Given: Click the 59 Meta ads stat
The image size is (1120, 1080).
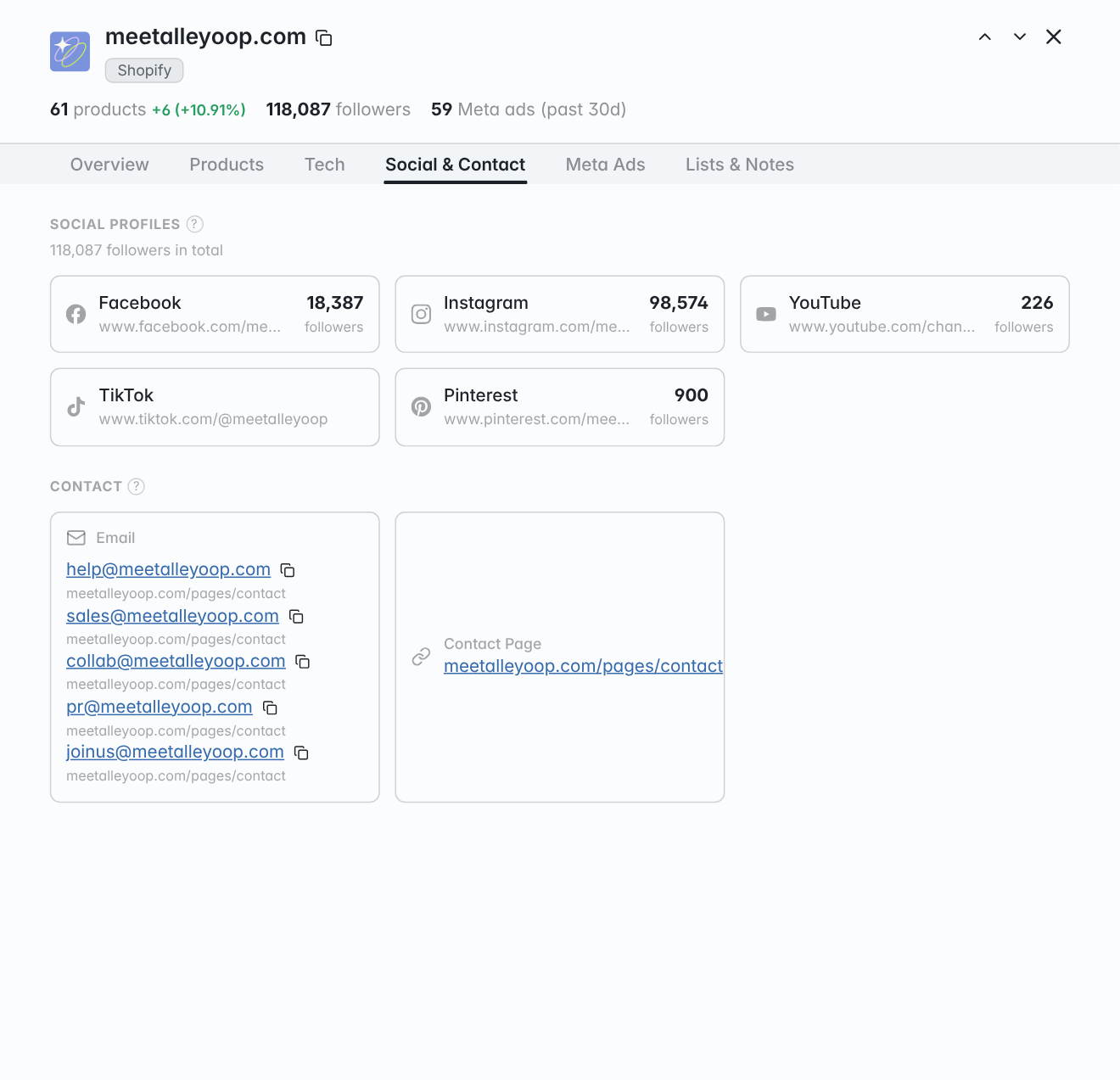Looking at the screenshot, I should [529, 109].
